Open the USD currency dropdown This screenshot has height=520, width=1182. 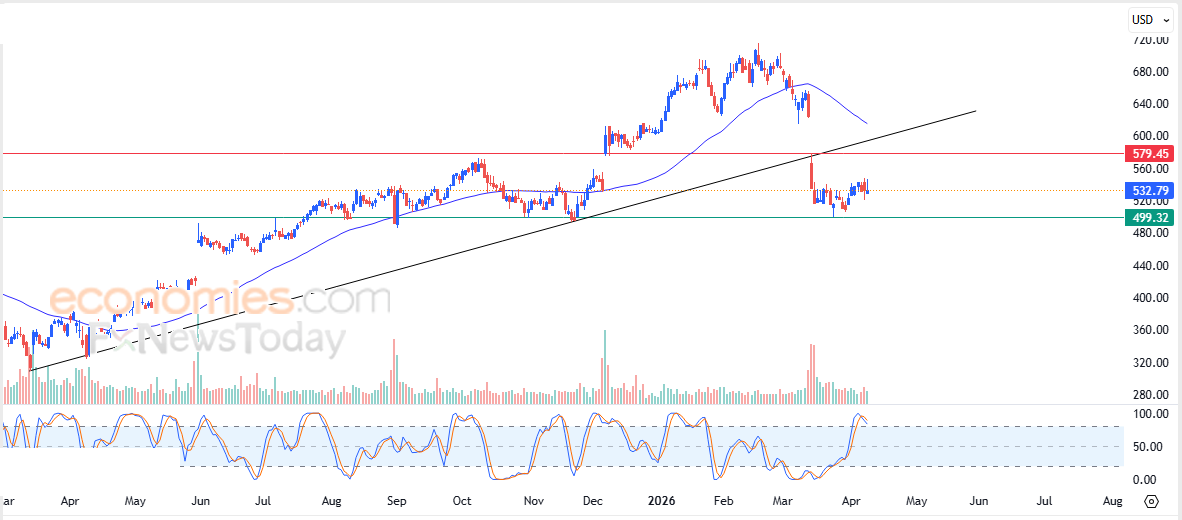pos(1151,20)
